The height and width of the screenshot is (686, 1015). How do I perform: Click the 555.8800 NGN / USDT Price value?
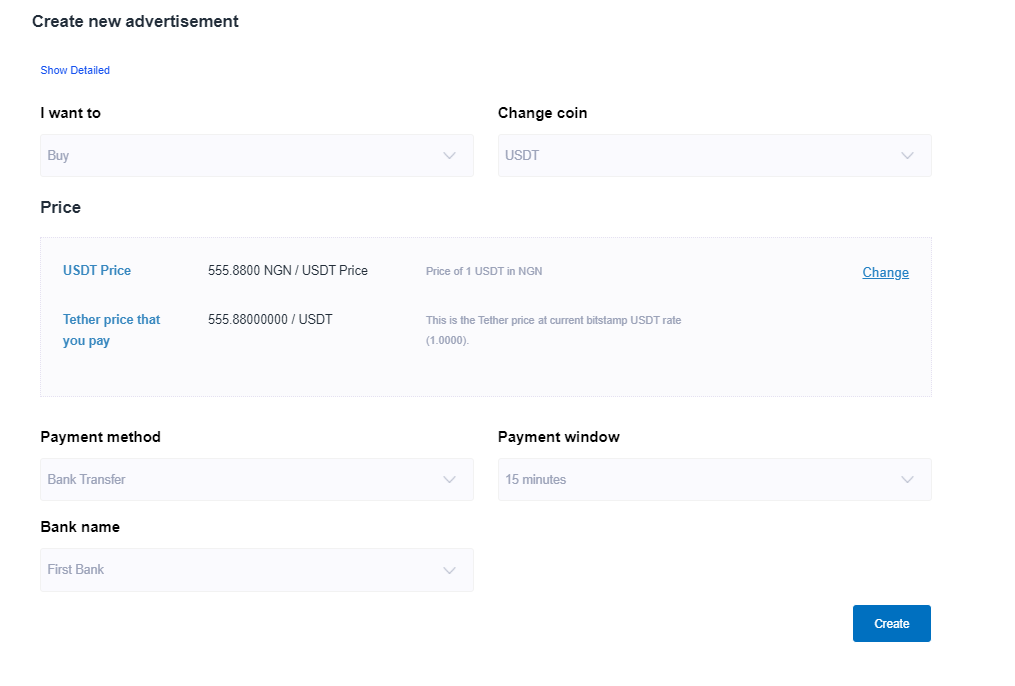click(288, 270)
